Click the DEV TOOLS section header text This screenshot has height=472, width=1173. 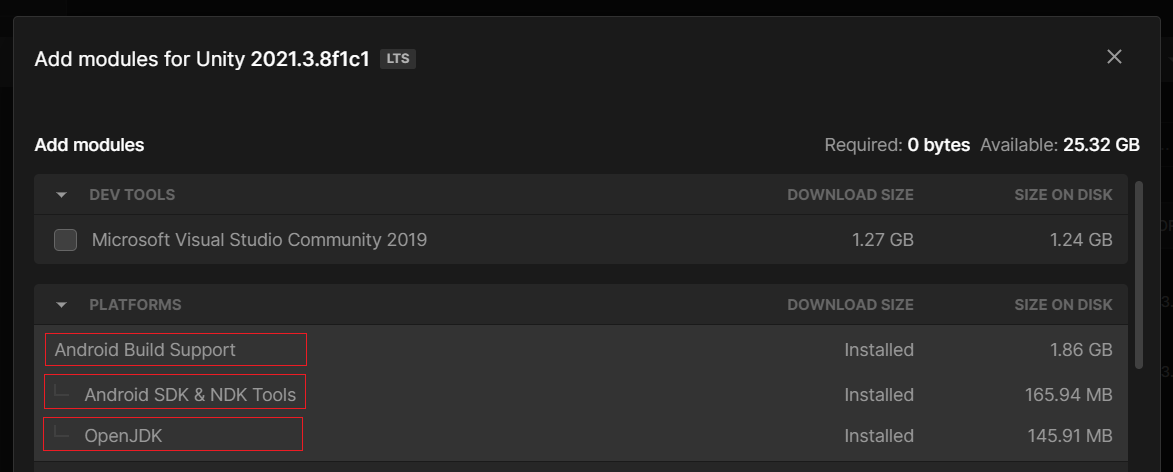[132, 195]
